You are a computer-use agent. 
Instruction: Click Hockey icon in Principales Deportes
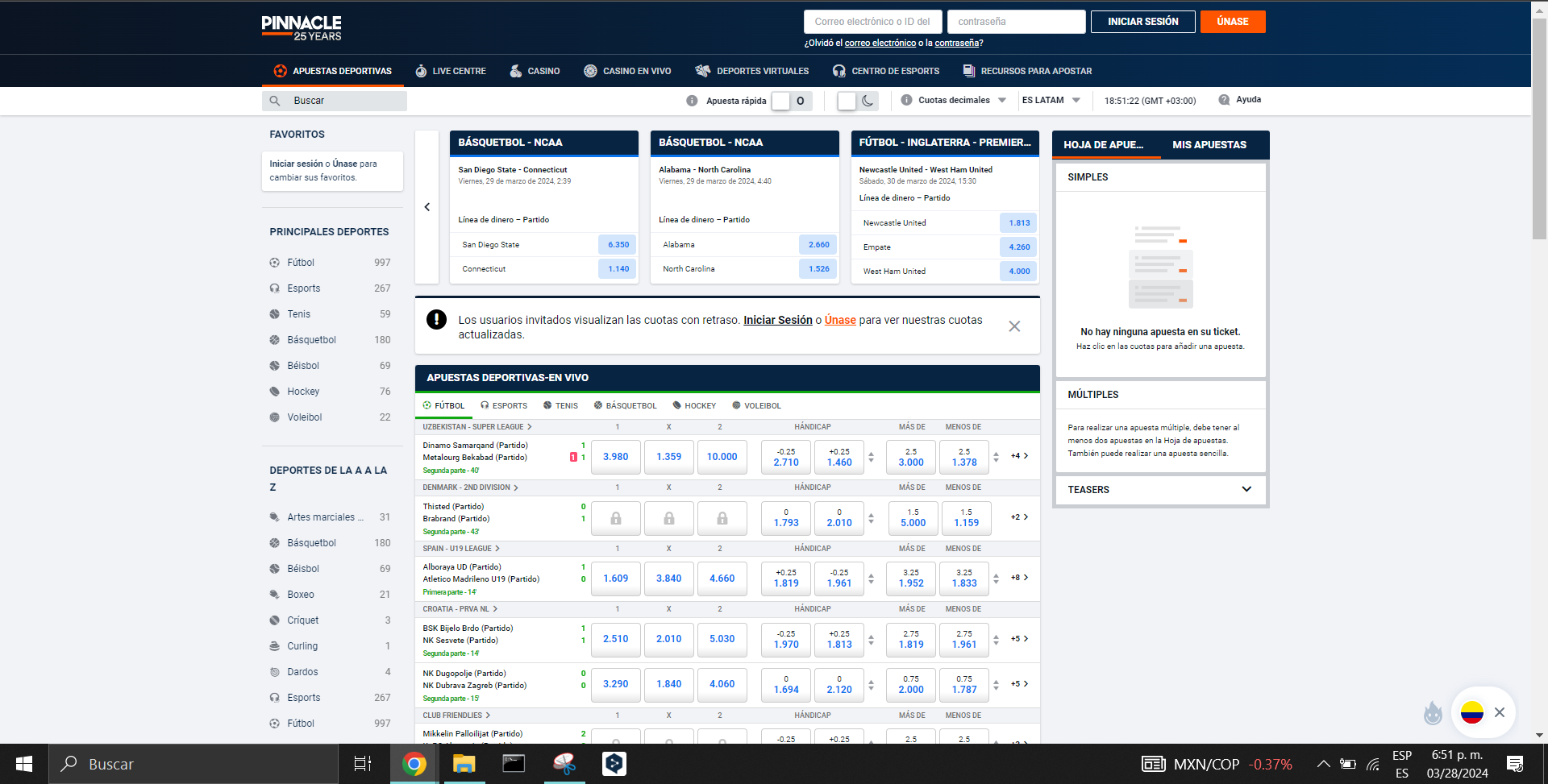tap(275, 392)
